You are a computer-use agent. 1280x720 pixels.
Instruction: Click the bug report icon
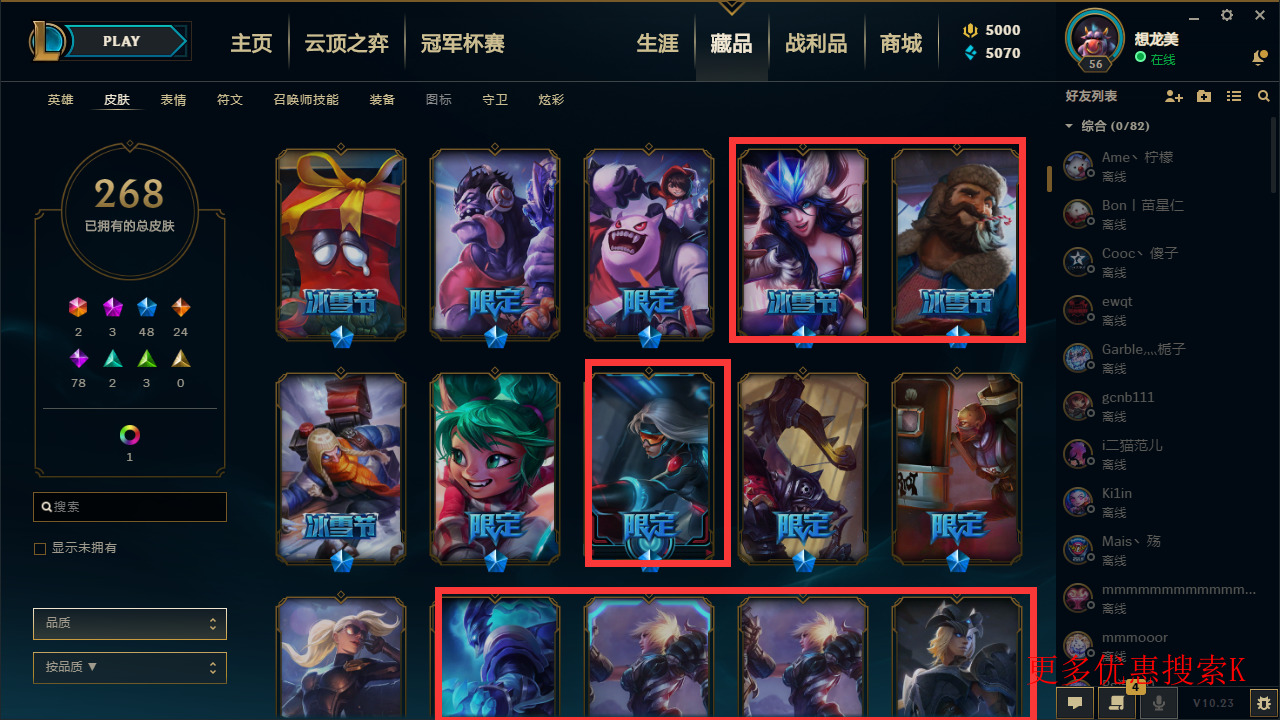pos(1264,703)
